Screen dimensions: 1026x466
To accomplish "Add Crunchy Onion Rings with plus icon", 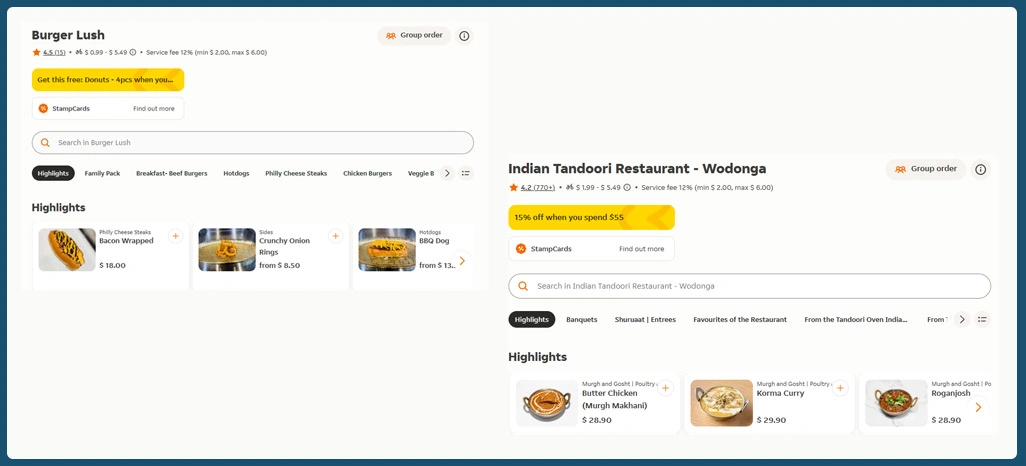I will [335, 236].
